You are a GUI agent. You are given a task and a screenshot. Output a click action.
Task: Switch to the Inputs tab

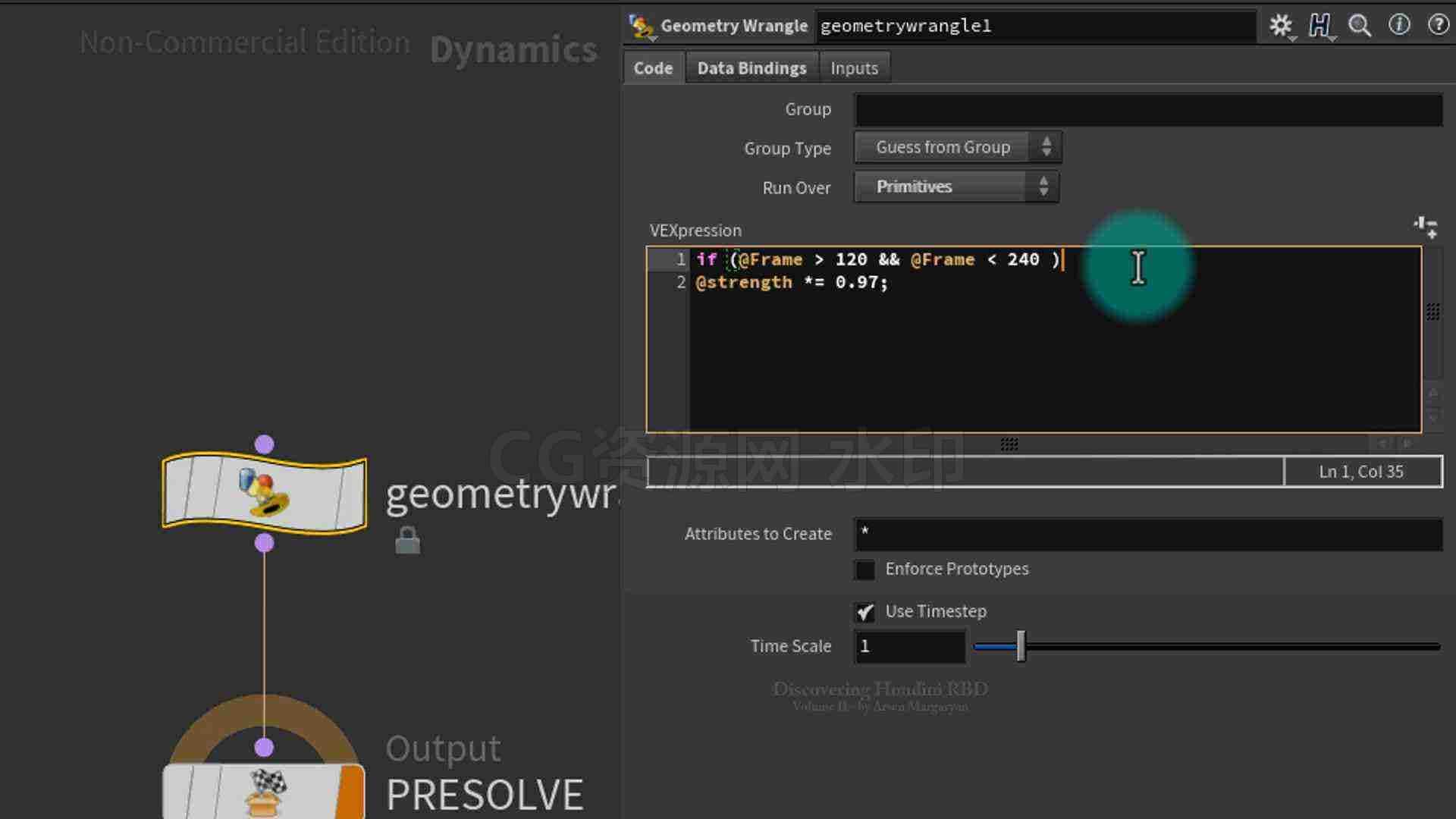(x=854, y=68)
